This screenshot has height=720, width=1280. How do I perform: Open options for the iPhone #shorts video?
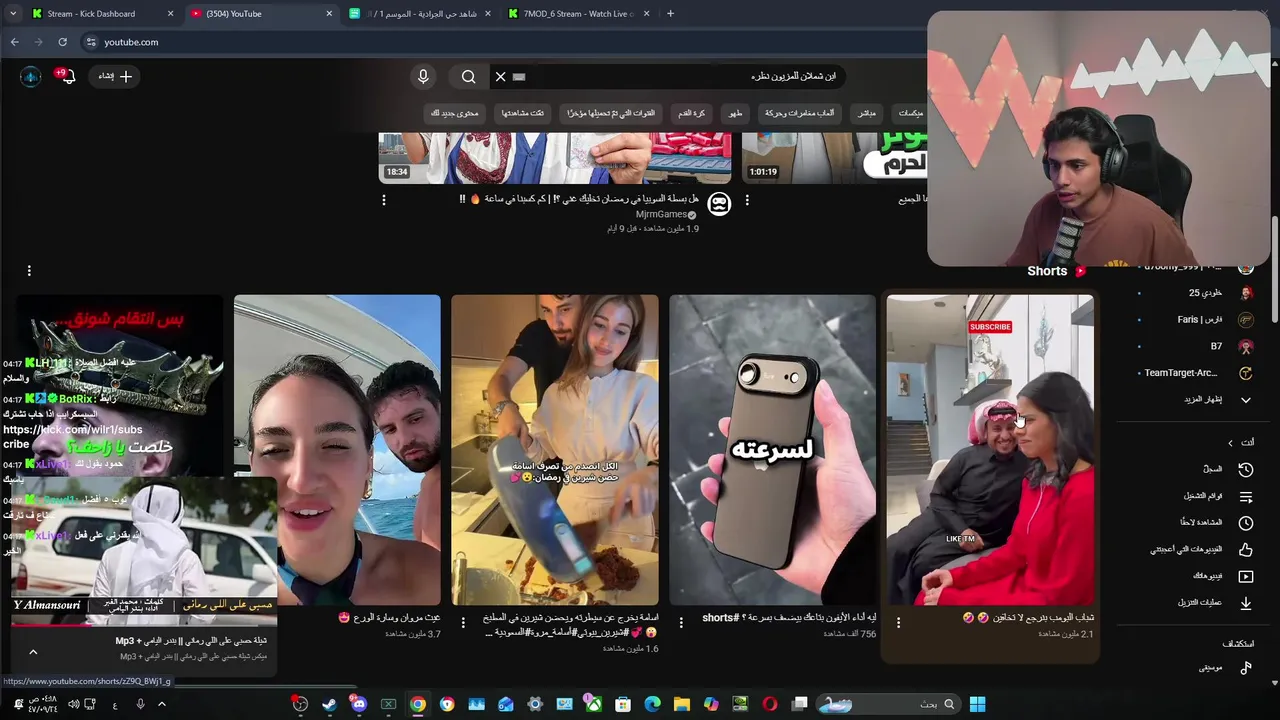[x=681, y=622]
